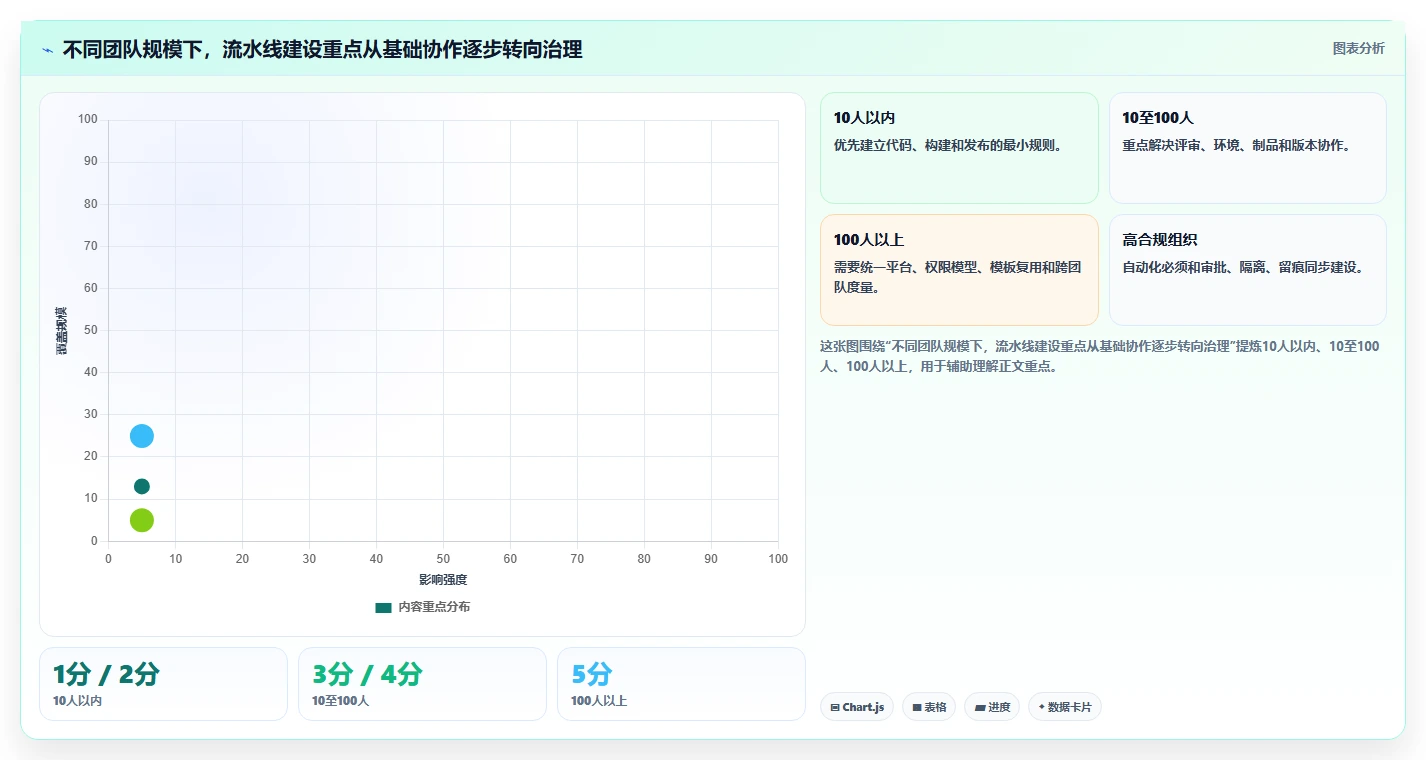The image size is (1426, 760).
Task: Open the 10至100人 info card
Action: [x=1247, y=148]
